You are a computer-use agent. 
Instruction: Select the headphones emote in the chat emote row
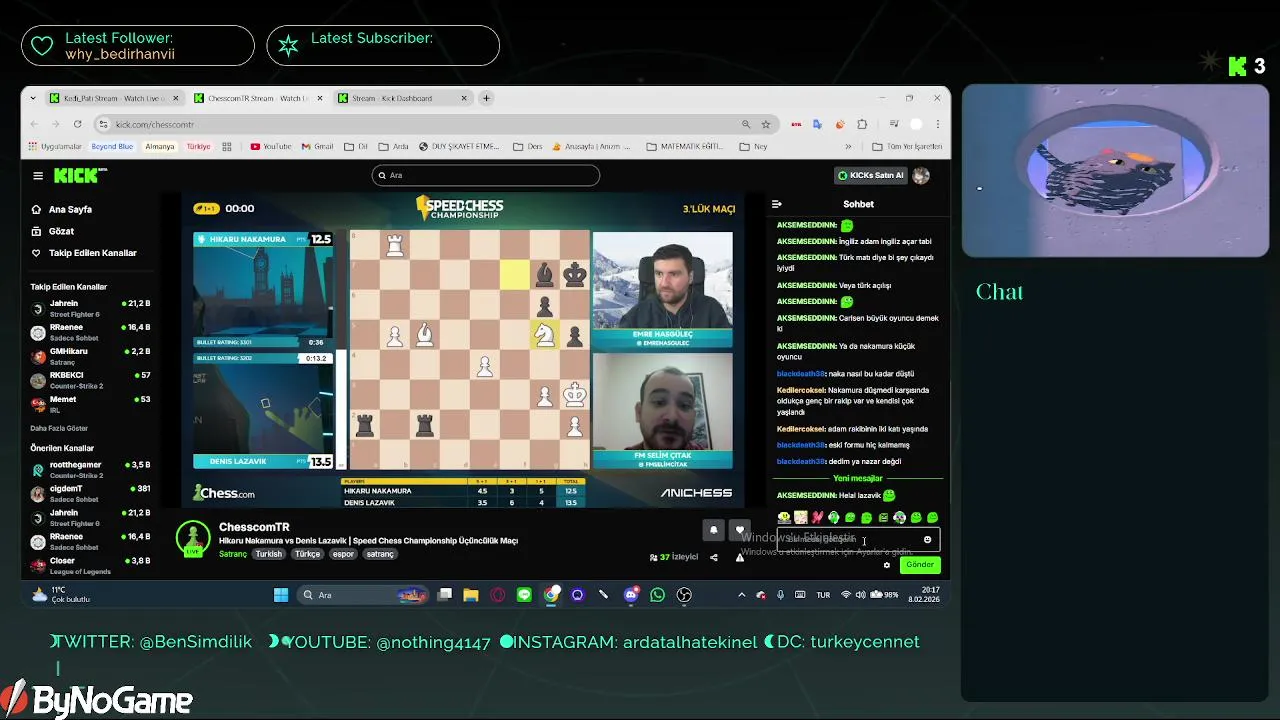(899, 518)
